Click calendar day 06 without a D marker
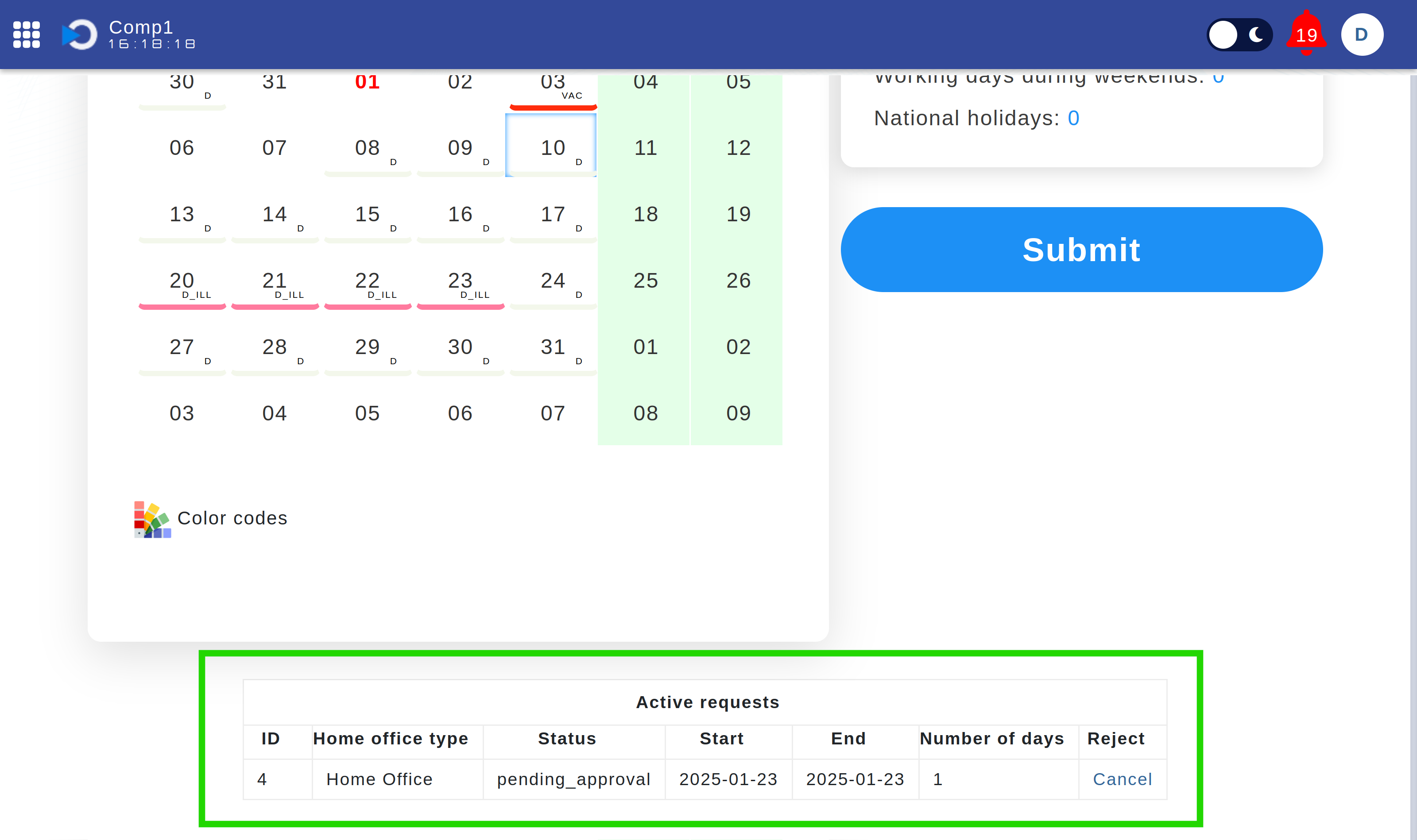Viewport: 1417px width, 840px height. point(182,148)
